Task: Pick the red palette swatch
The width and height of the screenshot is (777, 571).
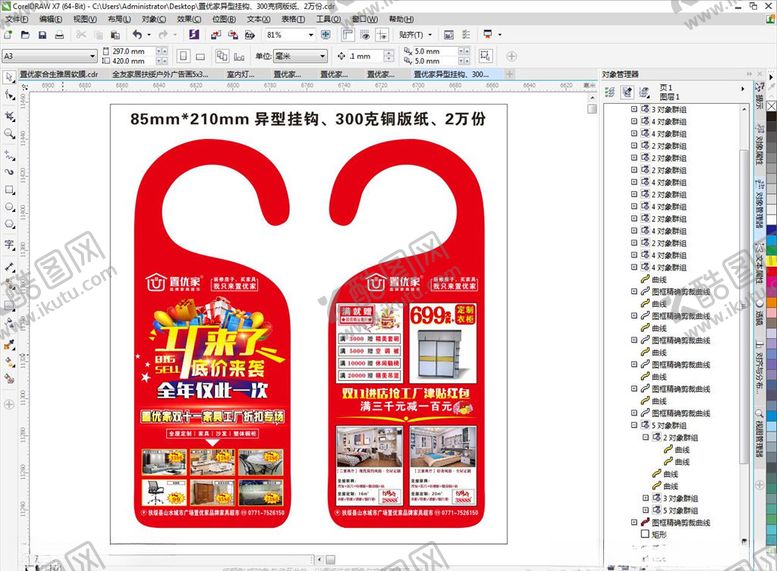Action: [772, 271]
